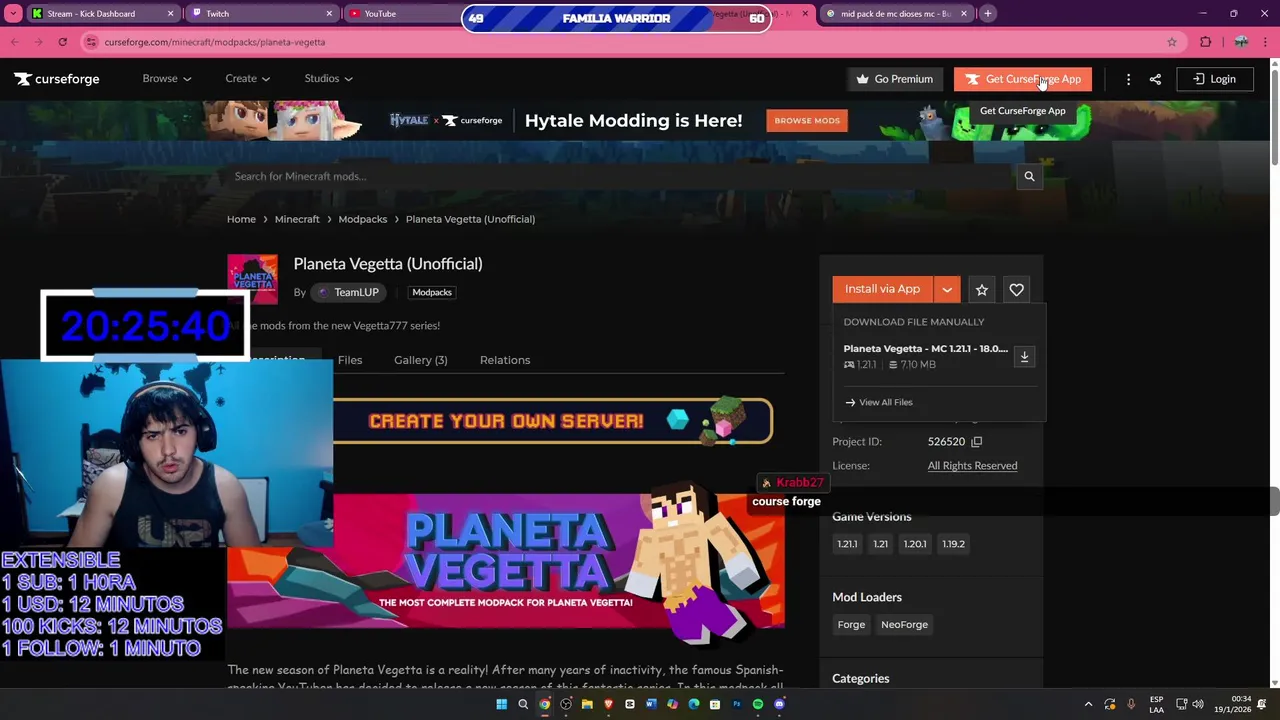
Task: Click the Login button
Action: tap(1214, 79)
